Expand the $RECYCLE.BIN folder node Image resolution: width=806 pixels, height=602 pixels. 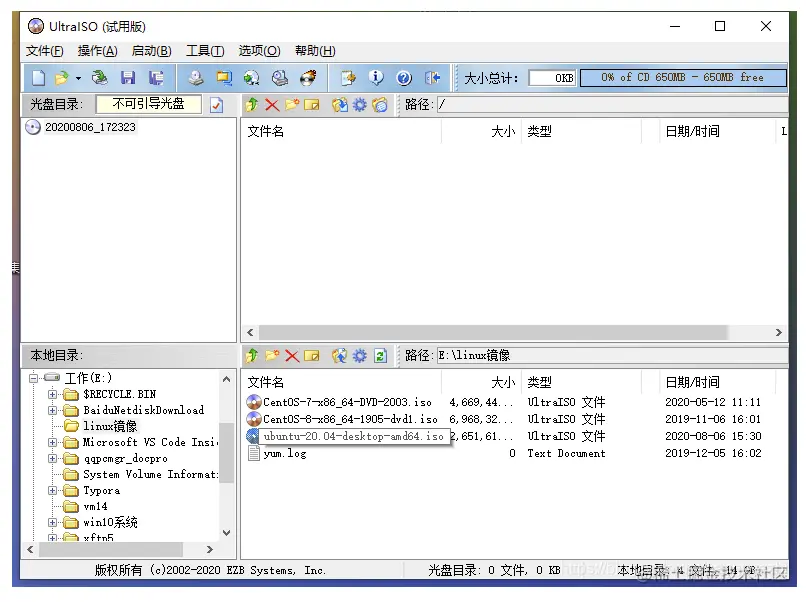52,395
